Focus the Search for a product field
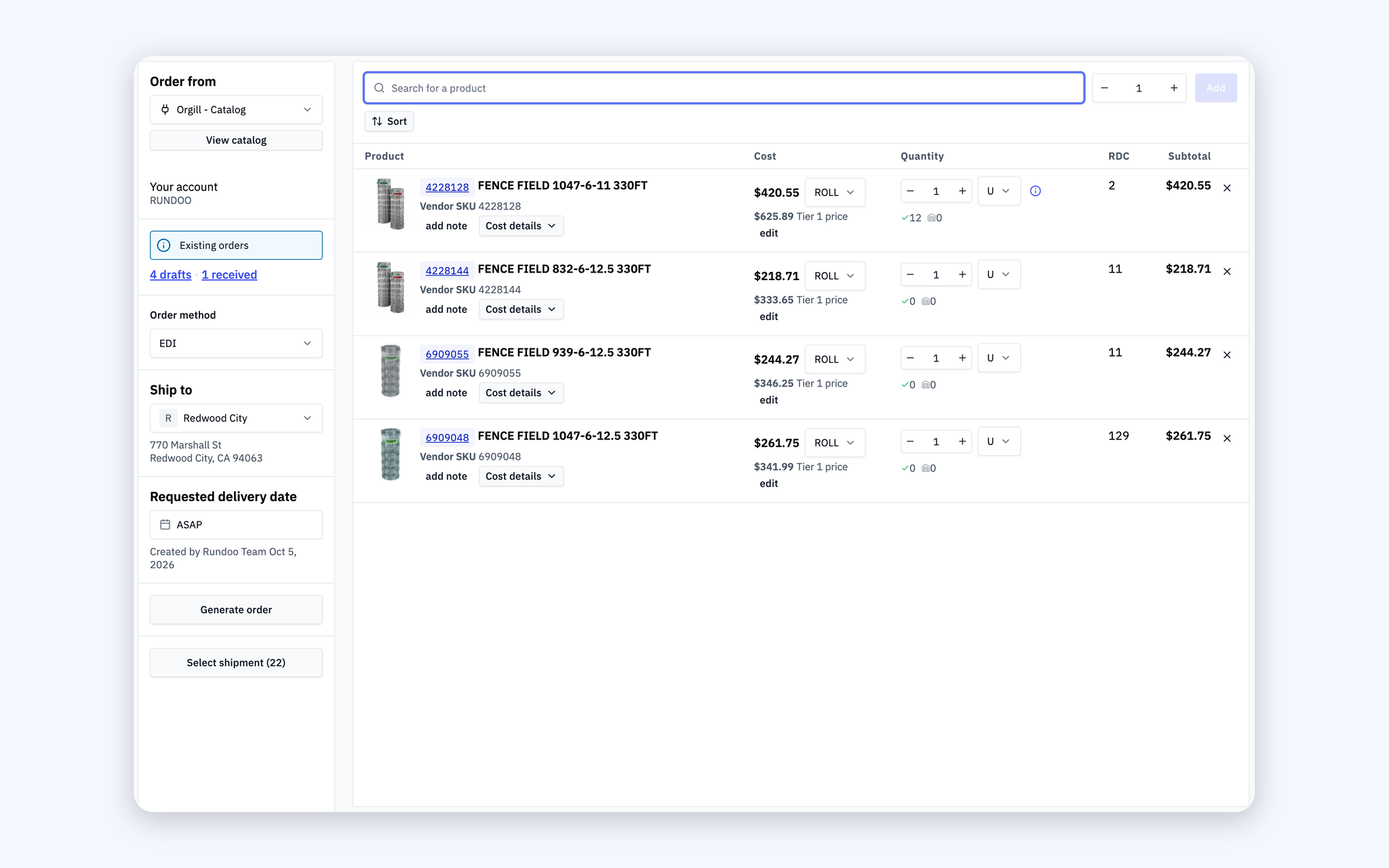The height and width of the screenshot is (868, 1389). [724, 88]
